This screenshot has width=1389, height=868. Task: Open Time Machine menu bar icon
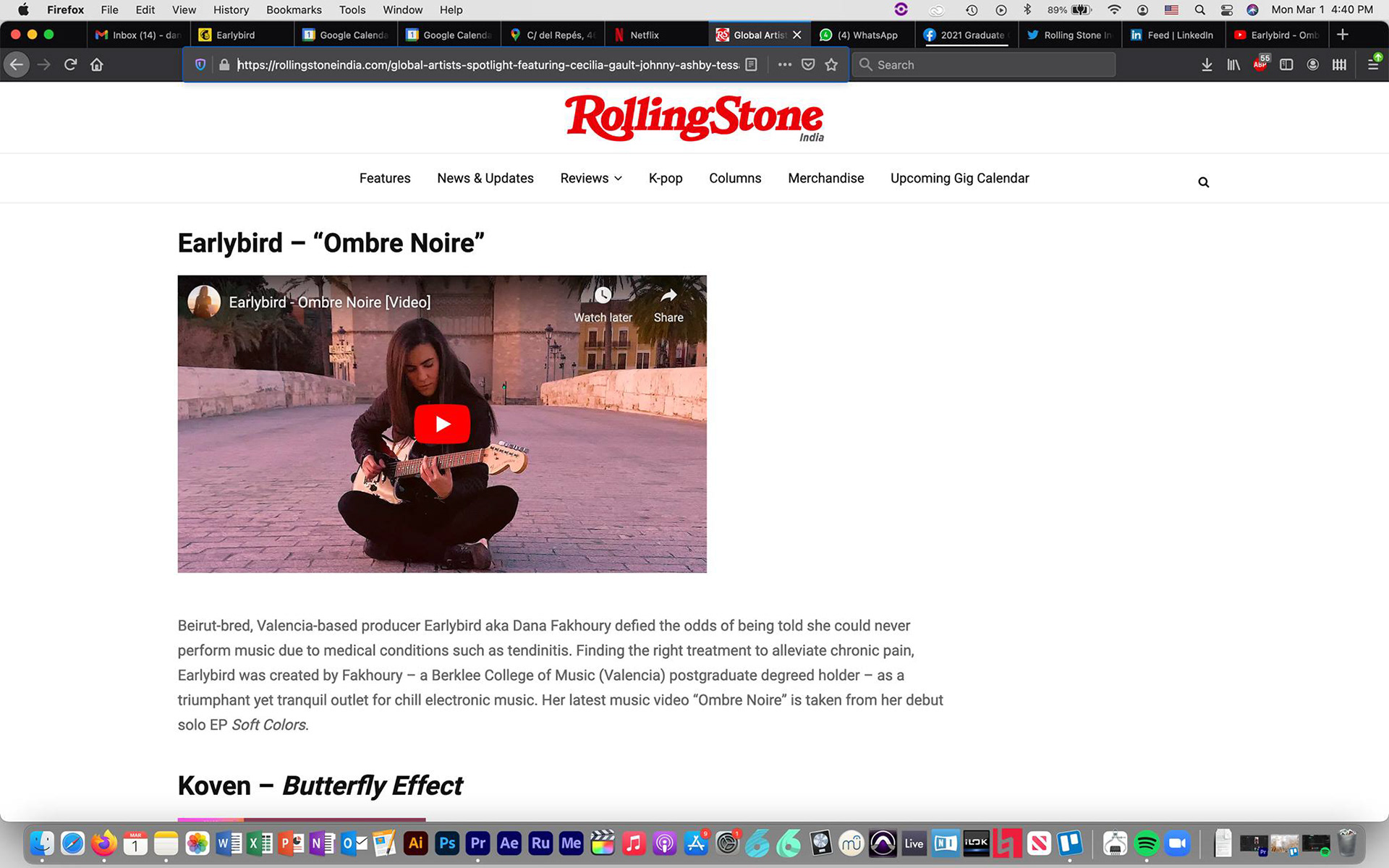tap(972, 9)
